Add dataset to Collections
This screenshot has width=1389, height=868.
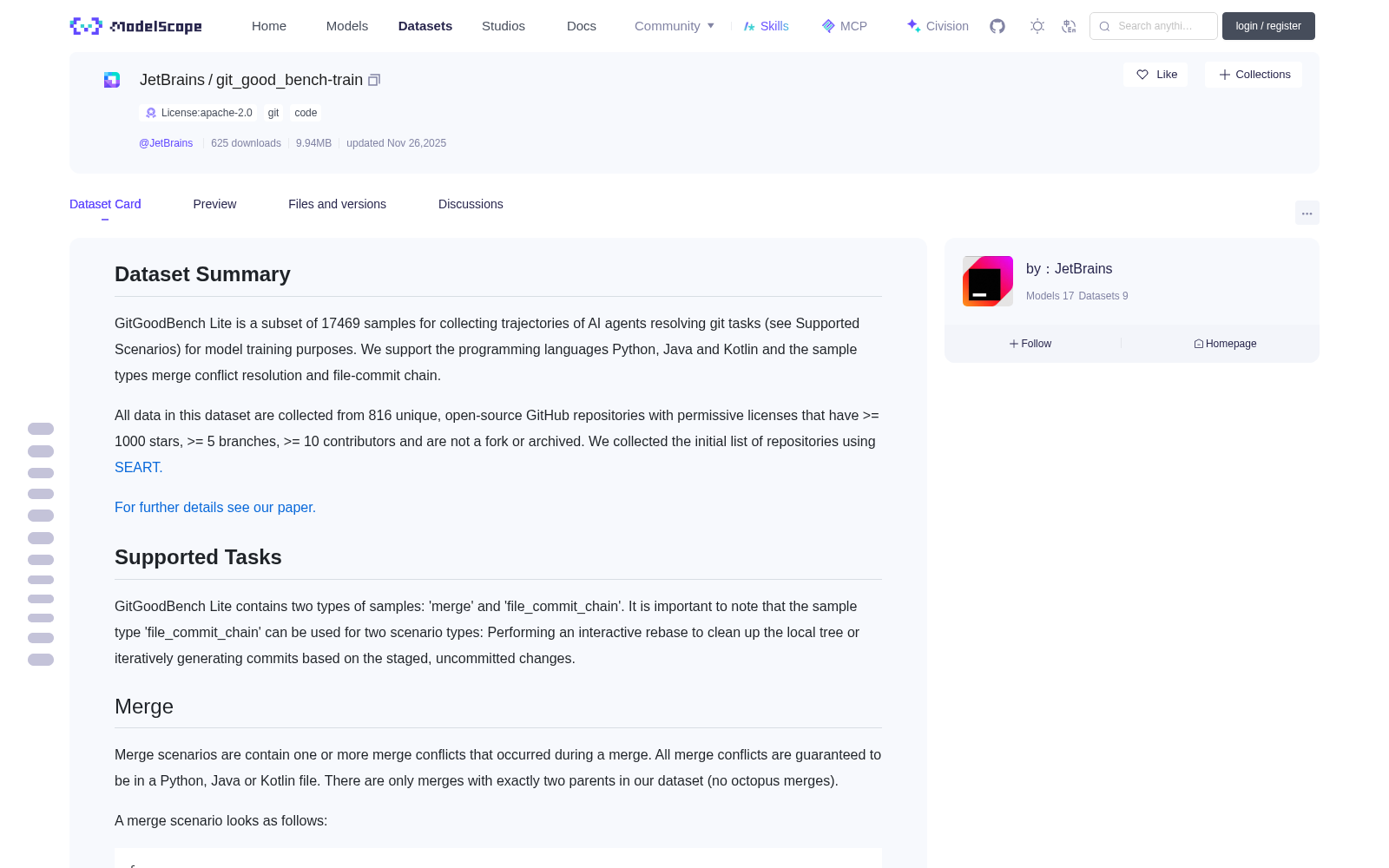click(x=1254, y=75)
